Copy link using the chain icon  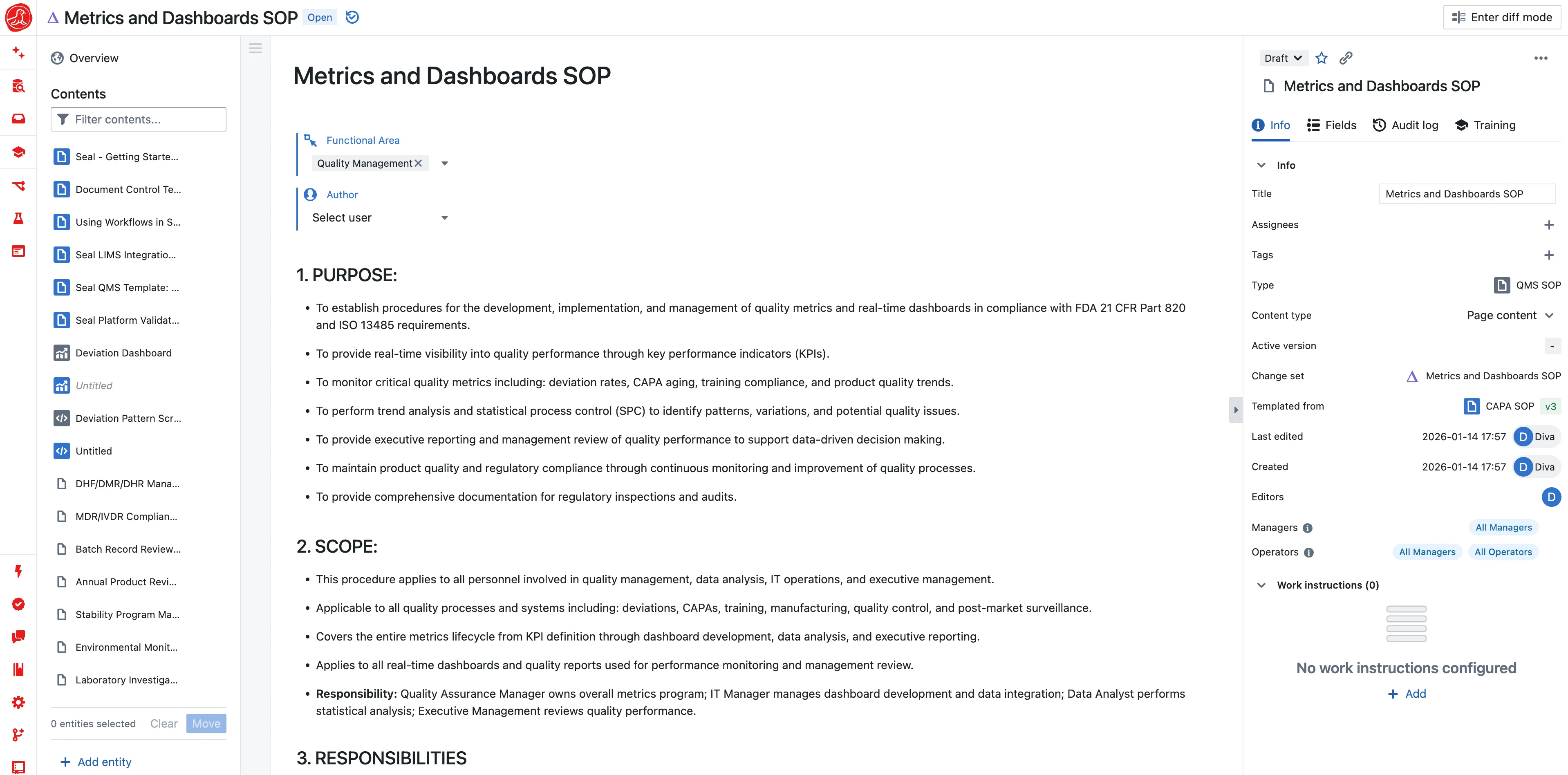coord(1346,58)
